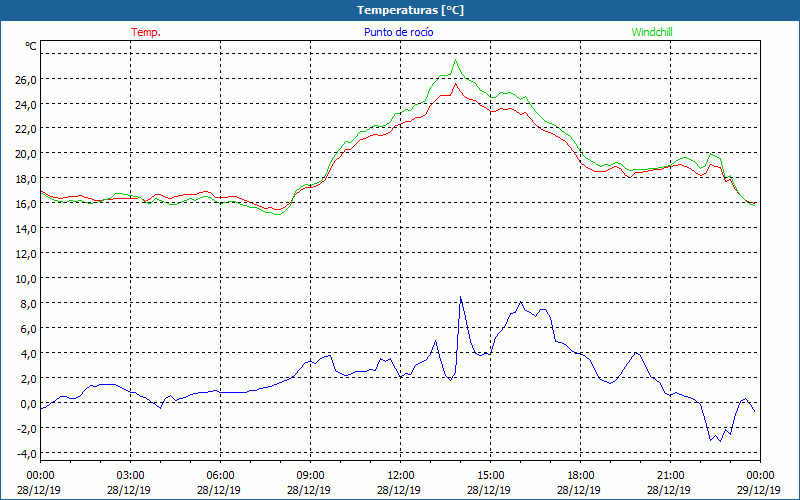Select the red 'Temp.' legend label

point(146,32)
